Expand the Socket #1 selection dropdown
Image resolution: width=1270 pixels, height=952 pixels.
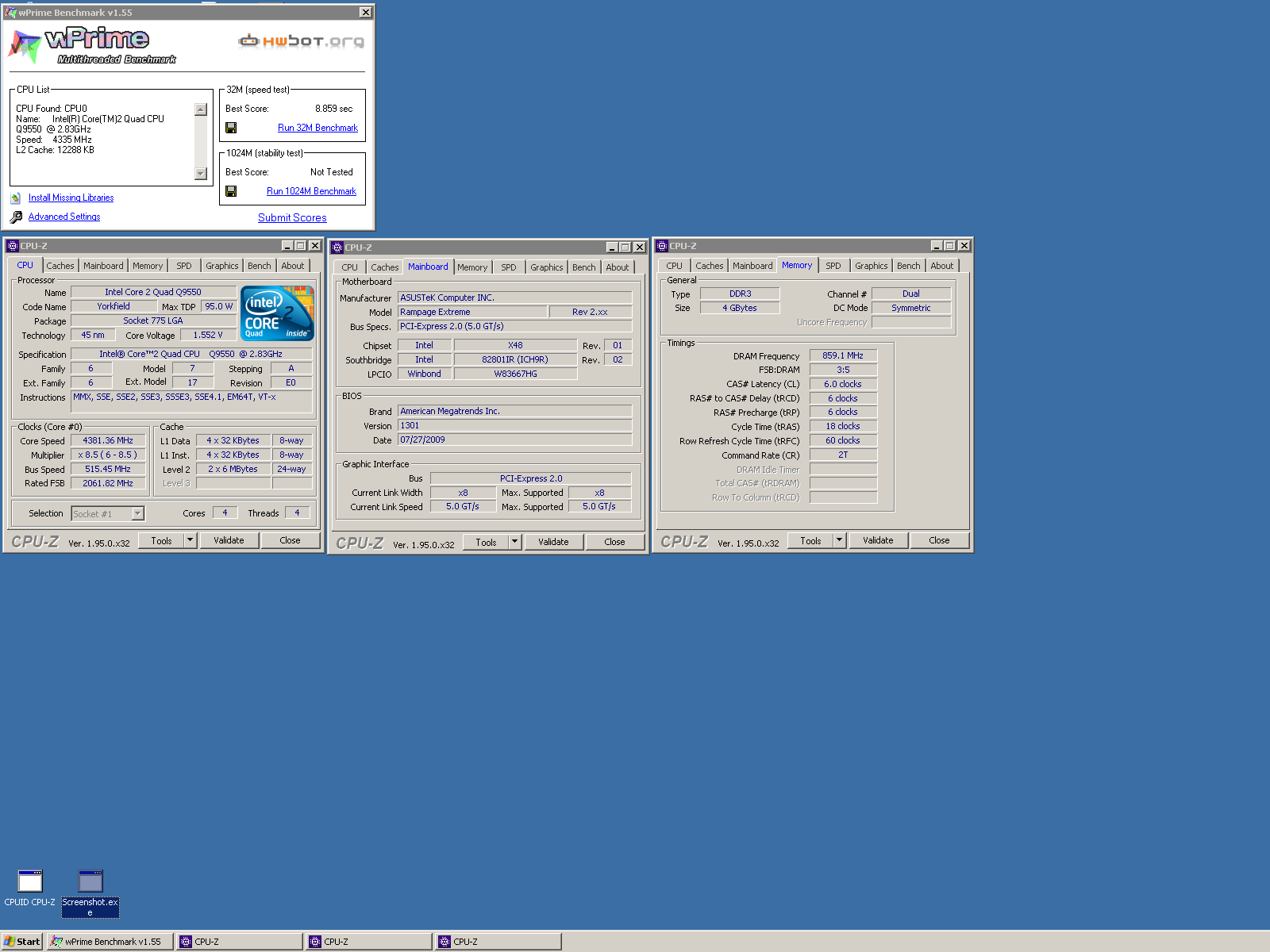point(138,513)
